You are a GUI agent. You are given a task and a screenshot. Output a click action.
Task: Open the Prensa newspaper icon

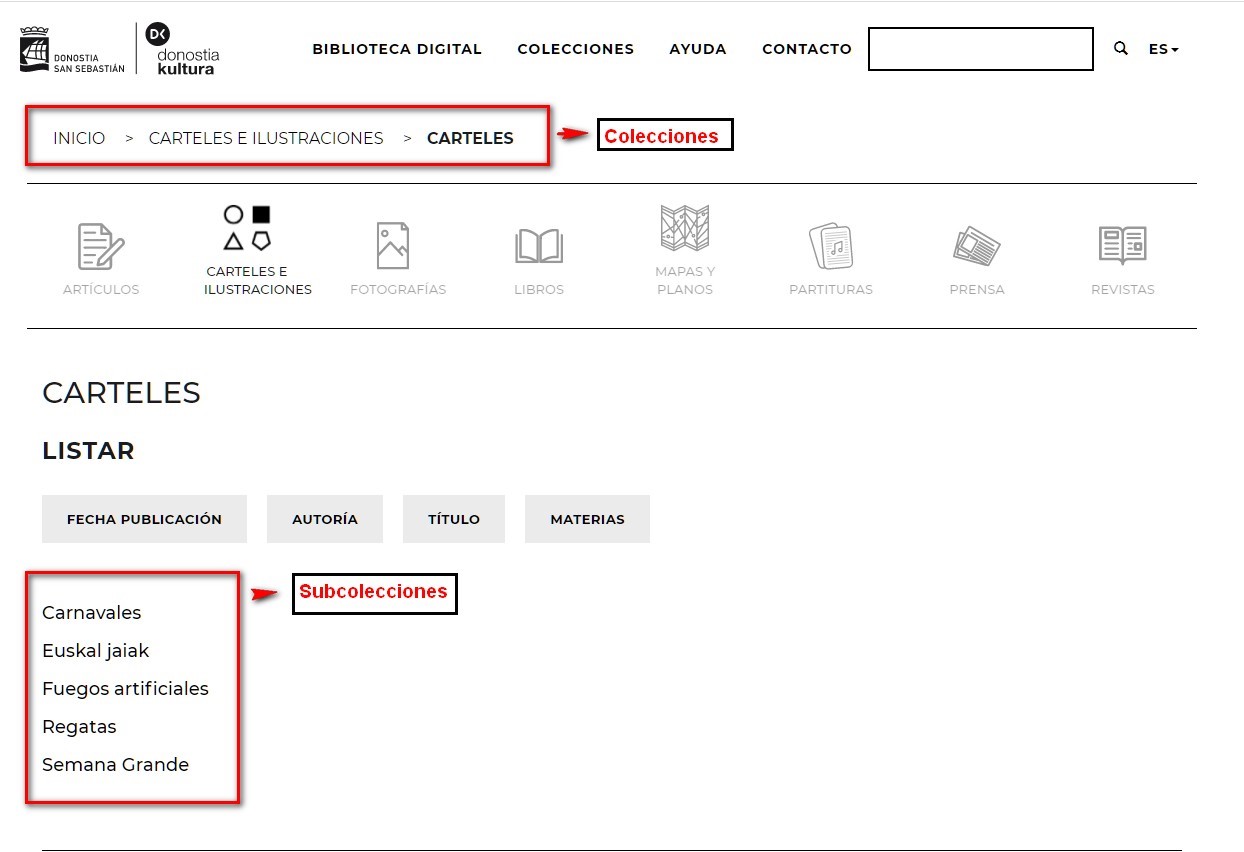[977, 246]
